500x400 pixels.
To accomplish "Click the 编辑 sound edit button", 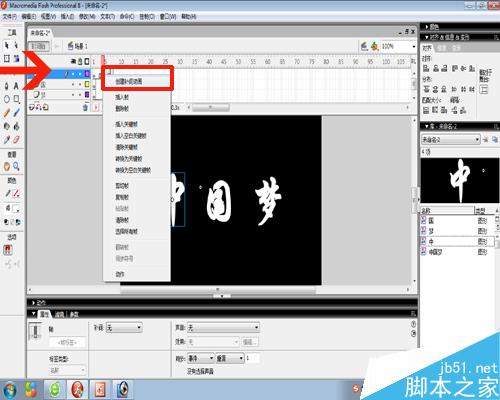I will [x=250, y=342].
